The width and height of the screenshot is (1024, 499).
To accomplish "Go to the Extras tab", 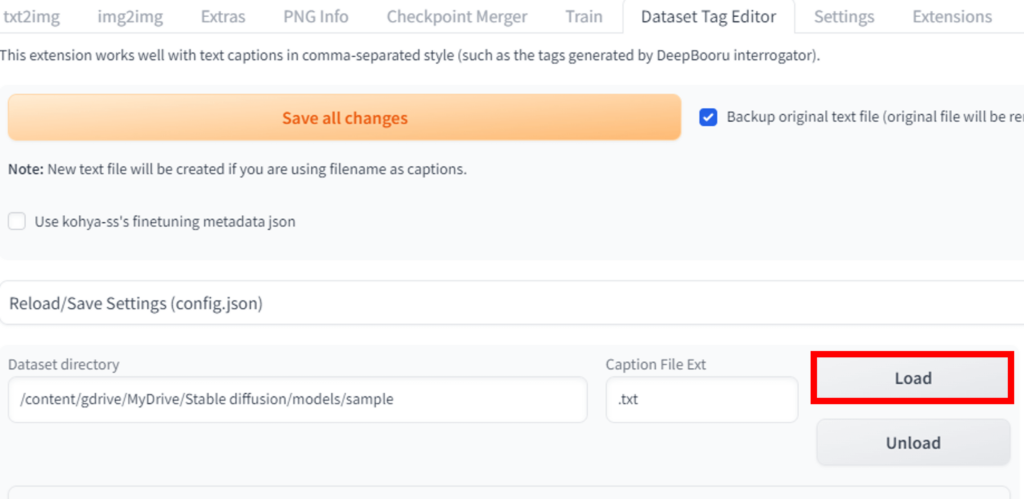I will click(222, 16).
